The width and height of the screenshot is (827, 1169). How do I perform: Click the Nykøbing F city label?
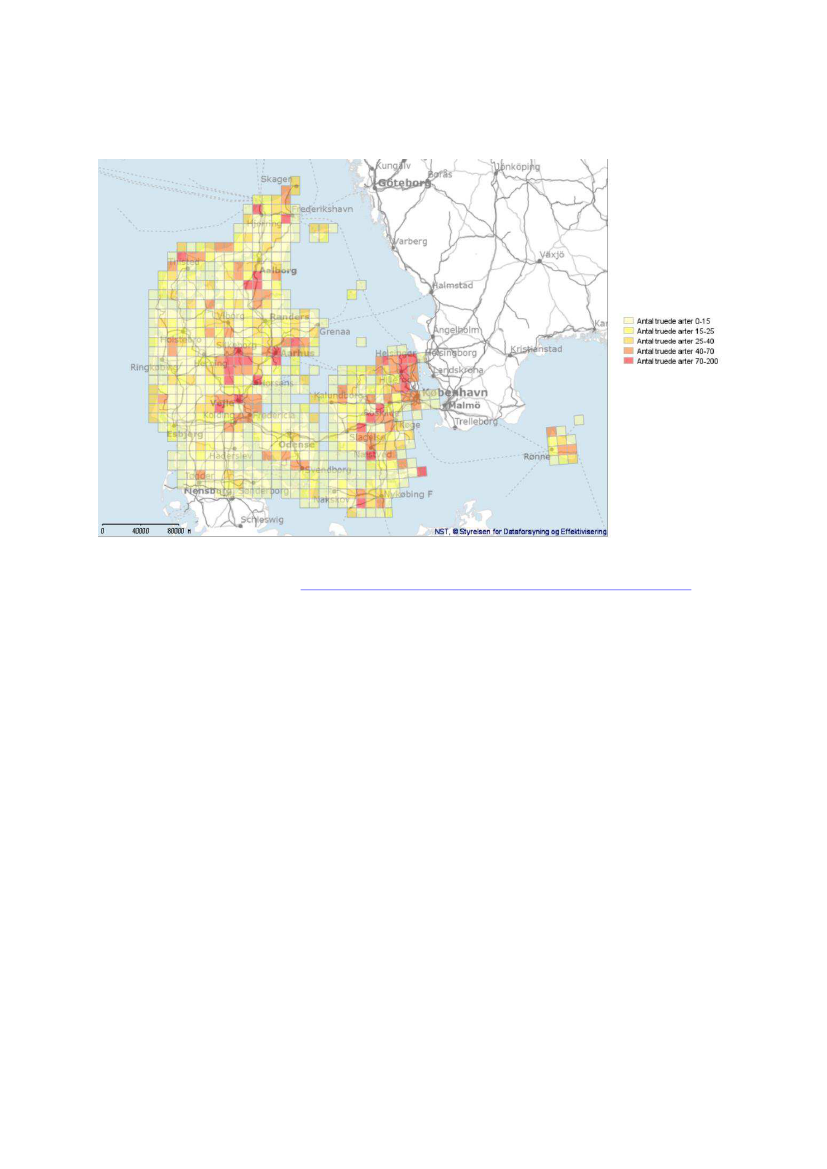coord(407,494)
